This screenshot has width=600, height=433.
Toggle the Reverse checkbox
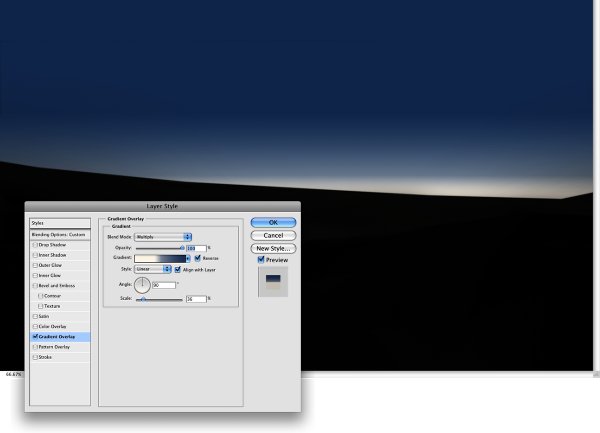point(197,258)
